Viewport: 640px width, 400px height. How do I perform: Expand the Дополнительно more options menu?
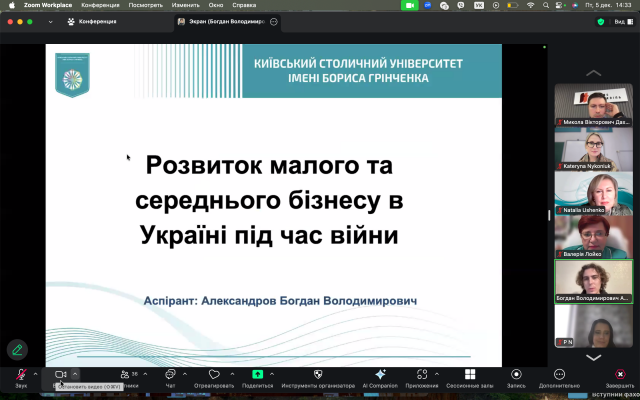click(x=559, y=375)
